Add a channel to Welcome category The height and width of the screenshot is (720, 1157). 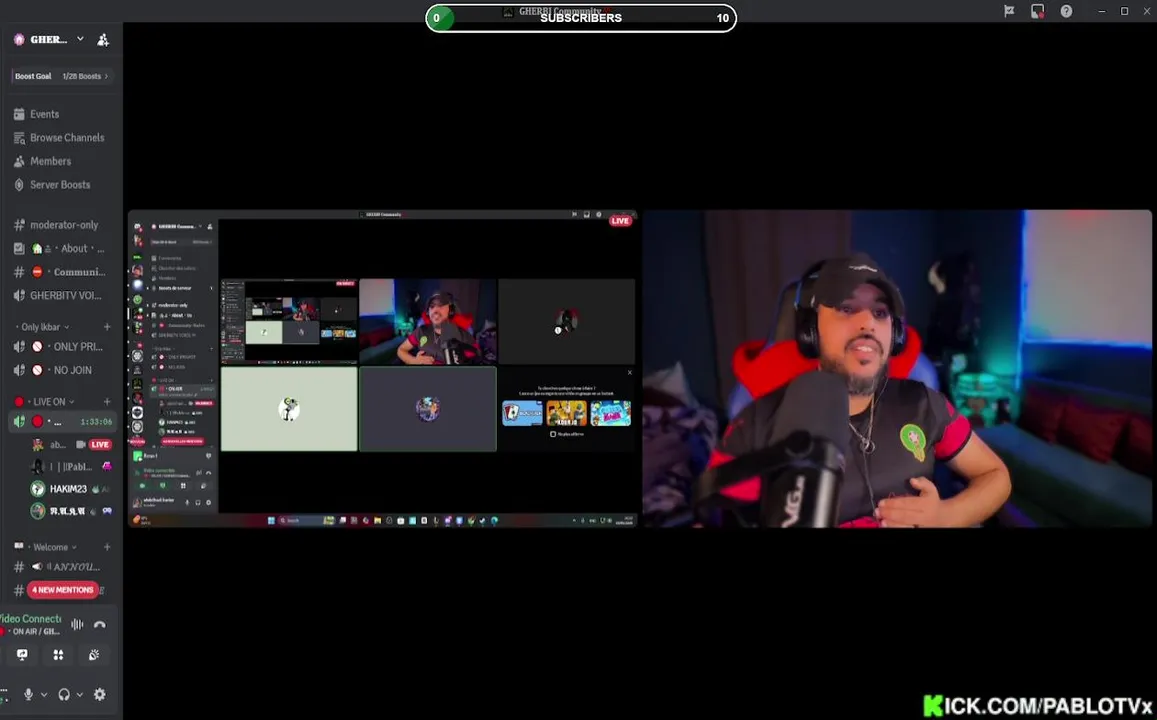(107, 547)
